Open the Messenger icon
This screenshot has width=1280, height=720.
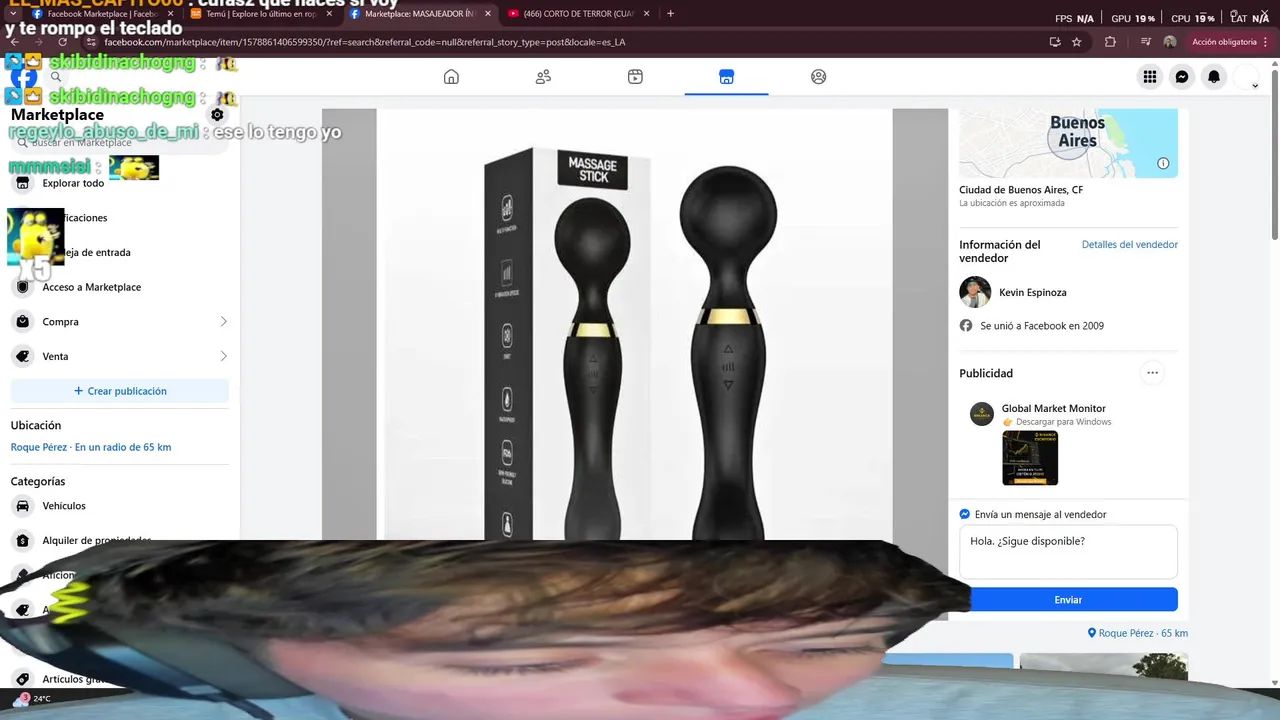[1182, 77]
